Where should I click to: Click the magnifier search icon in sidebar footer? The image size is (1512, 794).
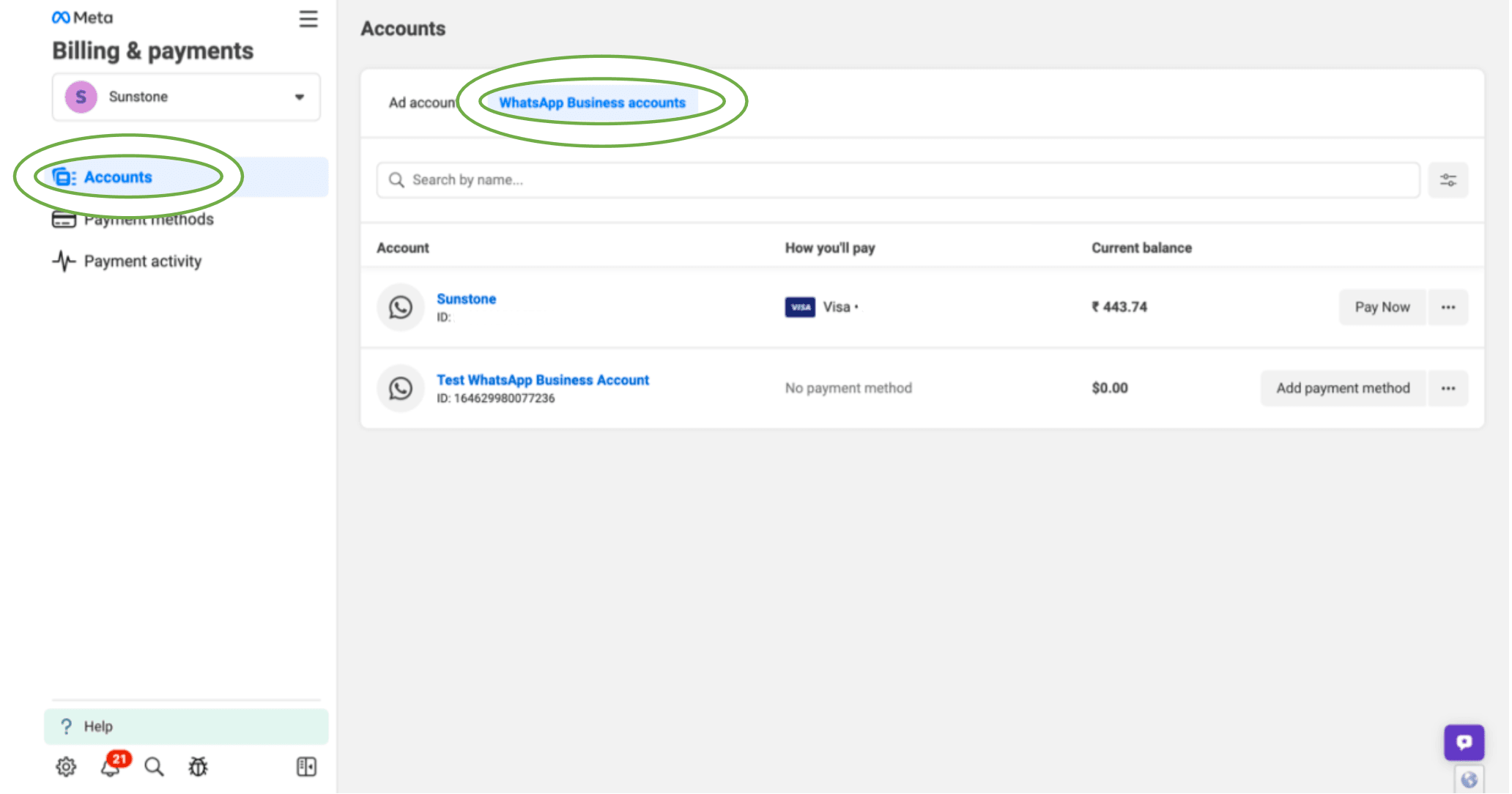click(x=154, y=767)
